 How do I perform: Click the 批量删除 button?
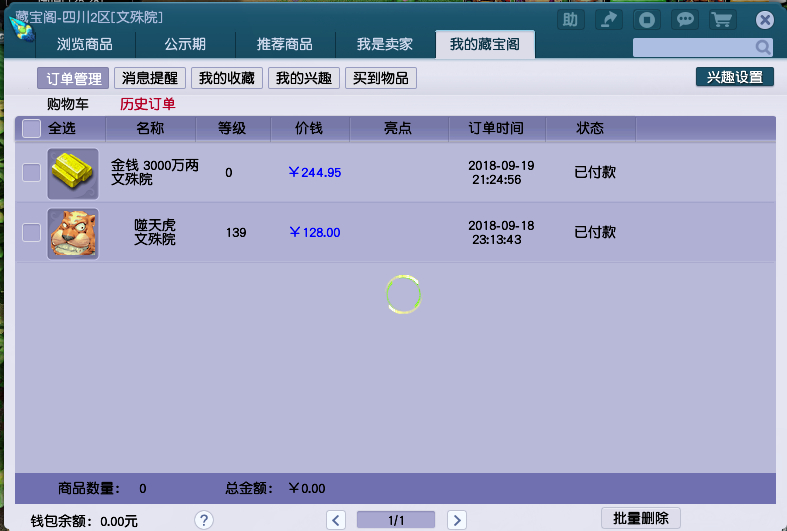641,518
